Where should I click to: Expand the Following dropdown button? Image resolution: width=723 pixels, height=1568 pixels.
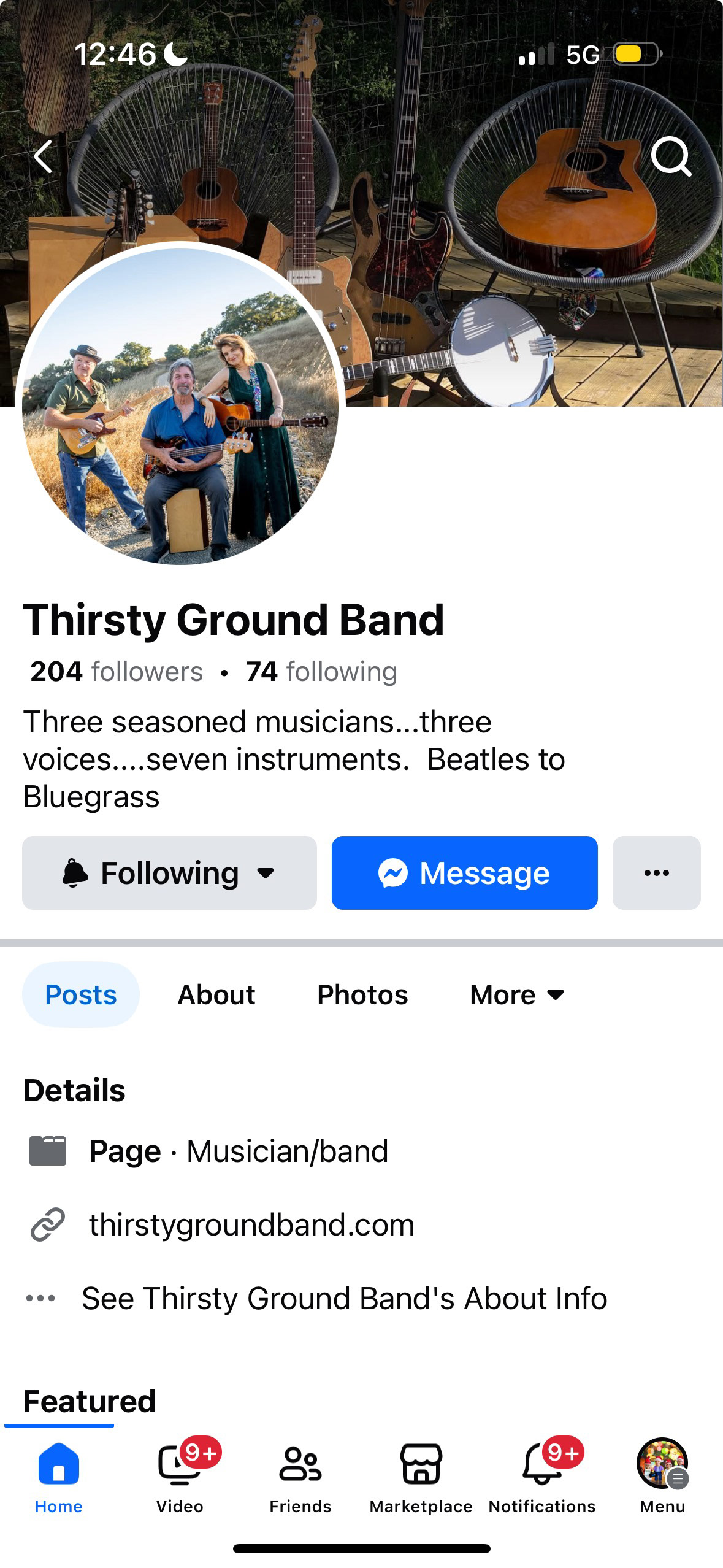pos(169,873)
